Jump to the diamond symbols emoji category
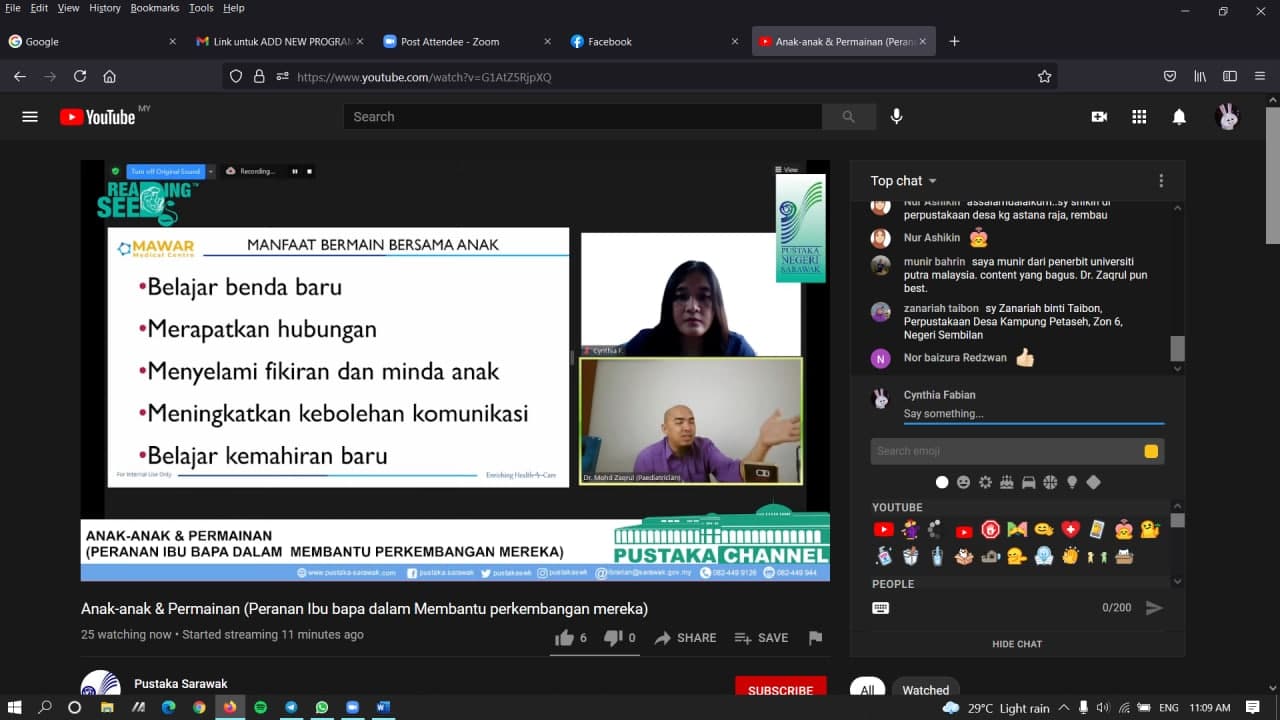The height and width of the screenshot is (720, 1280). point(1093,482)
